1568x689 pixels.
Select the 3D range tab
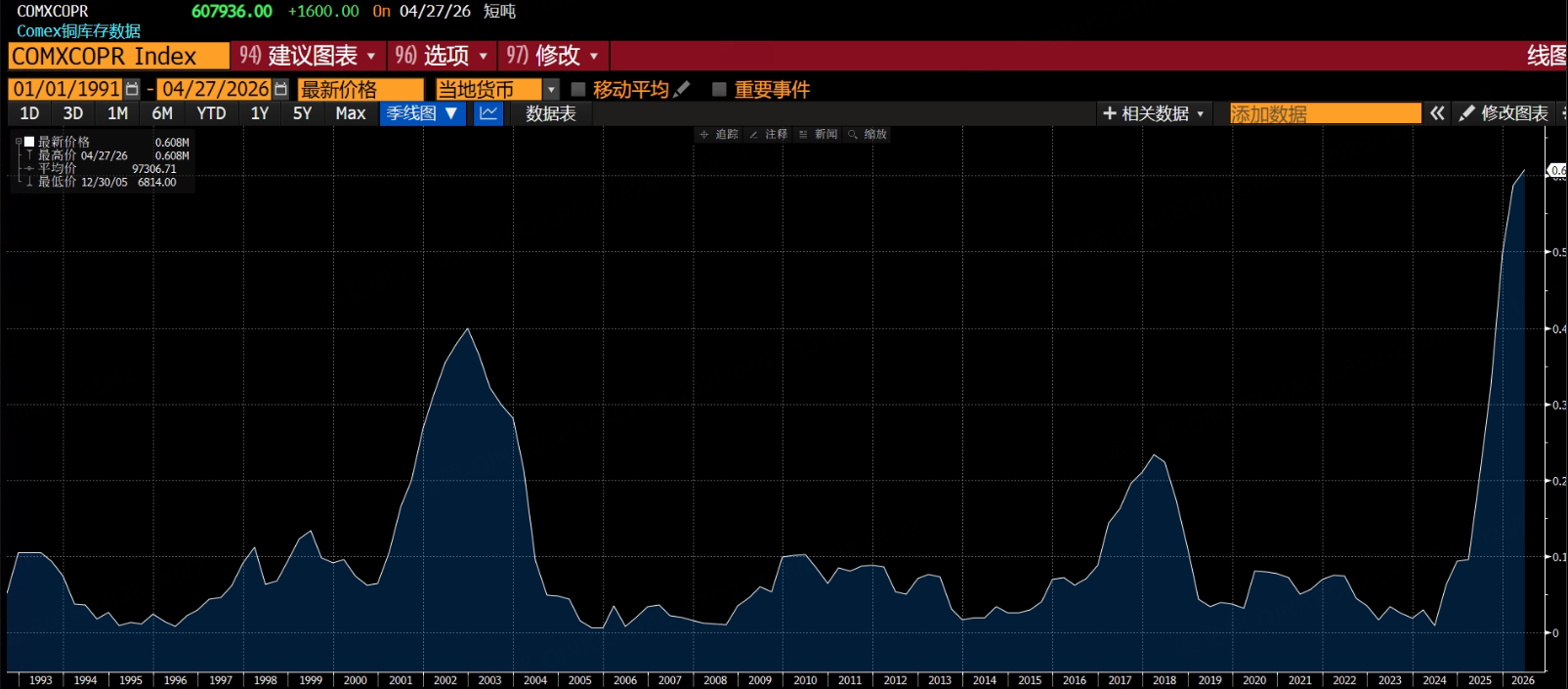point(73,113)
